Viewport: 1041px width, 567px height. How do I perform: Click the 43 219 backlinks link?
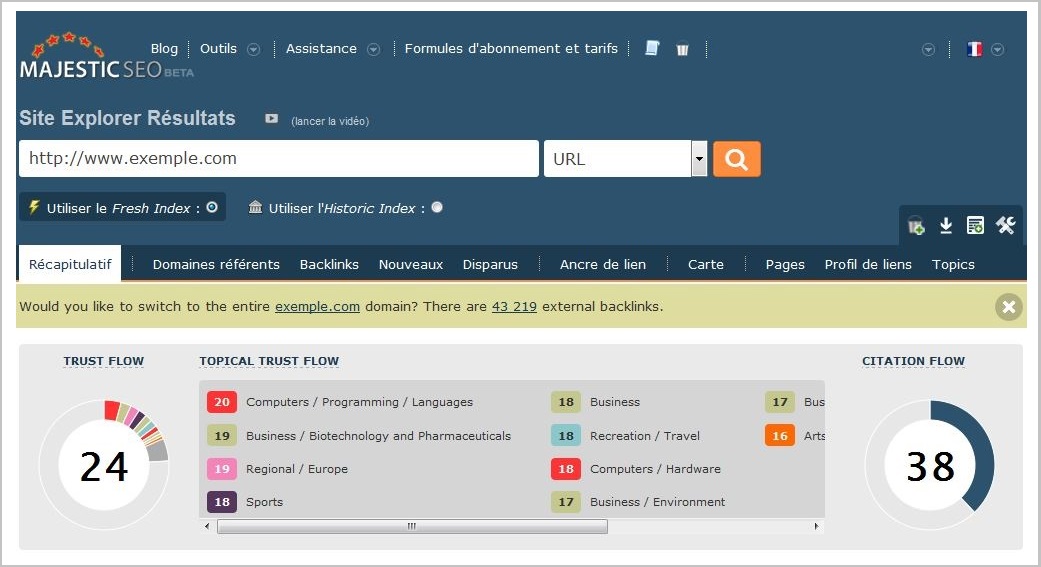tap(514, 307)
